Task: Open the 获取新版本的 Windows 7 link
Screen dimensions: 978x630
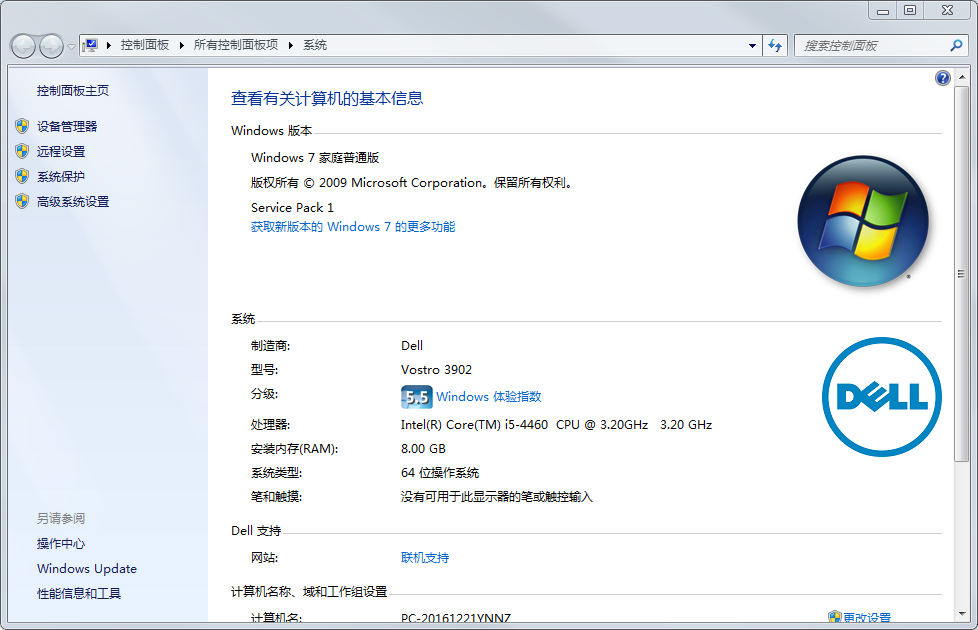Action: point(353,227)
